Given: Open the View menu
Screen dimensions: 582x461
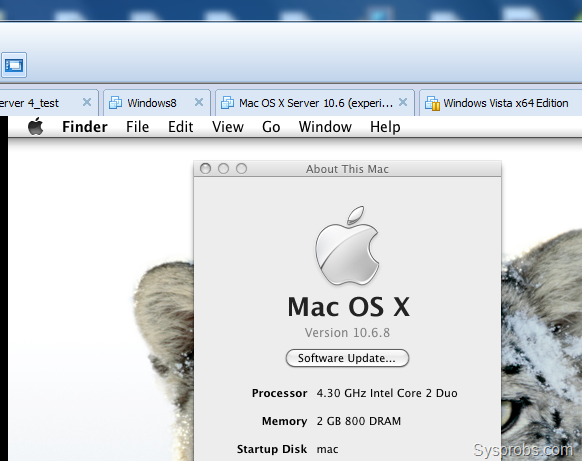Looking at the screenshot, I should point(228,127).
